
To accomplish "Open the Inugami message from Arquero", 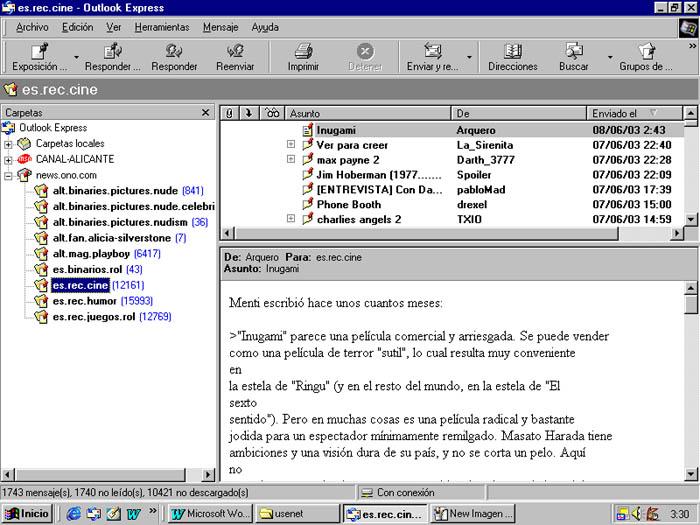I will click(452, 130).
